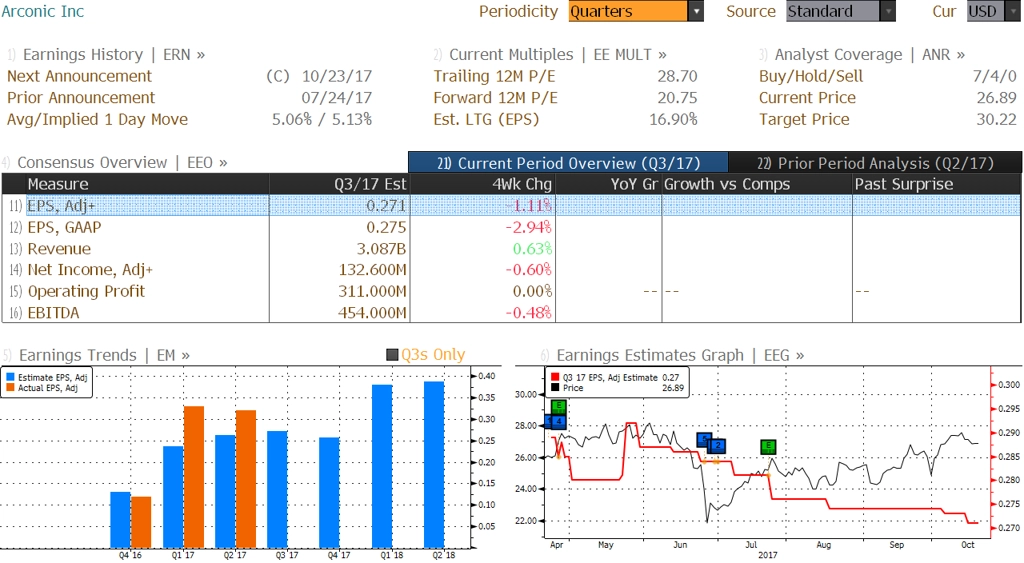Select the EPS, GAAP measure row
The height and width of the screenshot is (563, 1024).
click(x=511, y=227)
